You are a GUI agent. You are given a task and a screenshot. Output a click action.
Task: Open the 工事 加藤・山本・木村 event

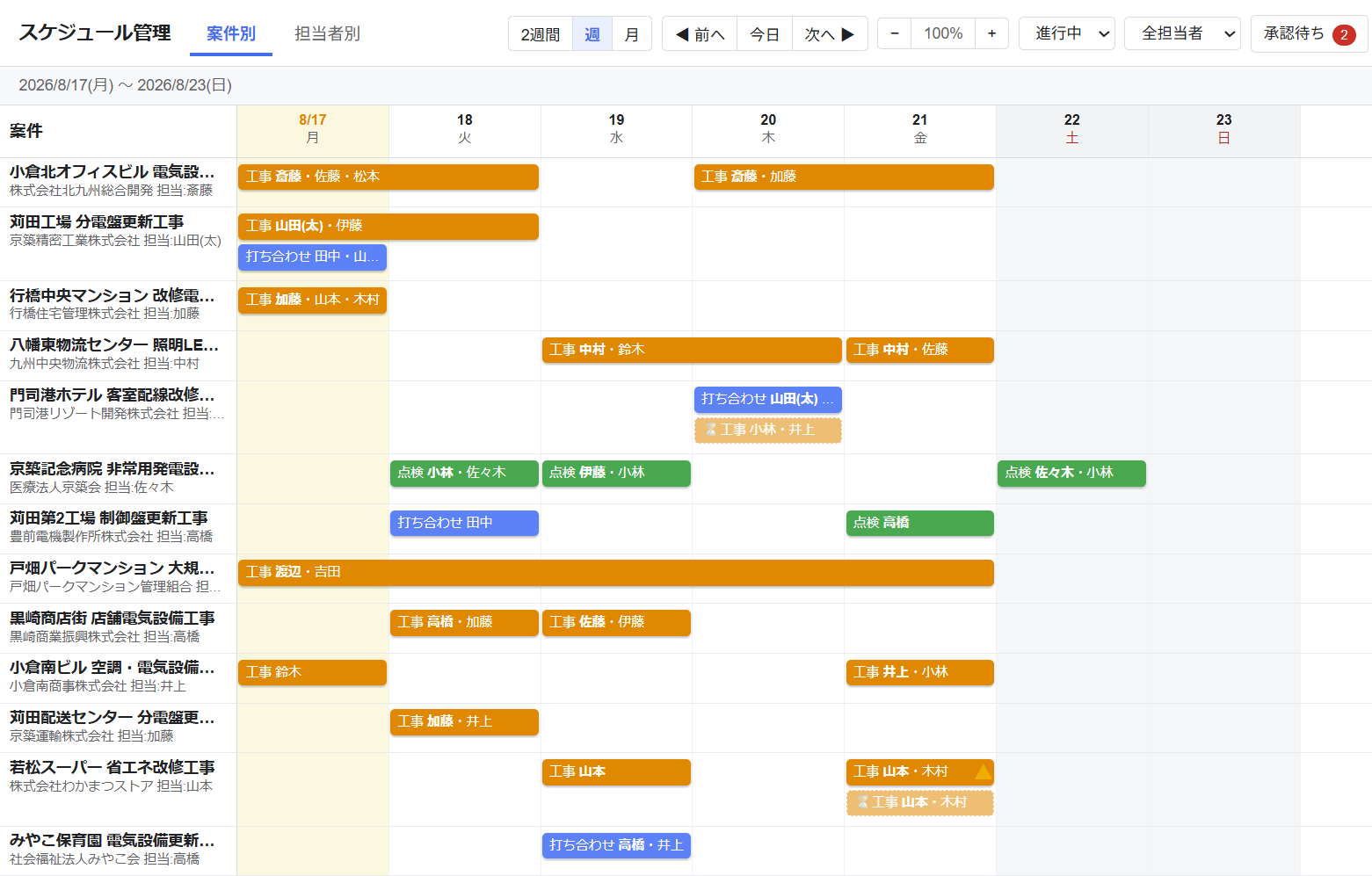(312, 300)
